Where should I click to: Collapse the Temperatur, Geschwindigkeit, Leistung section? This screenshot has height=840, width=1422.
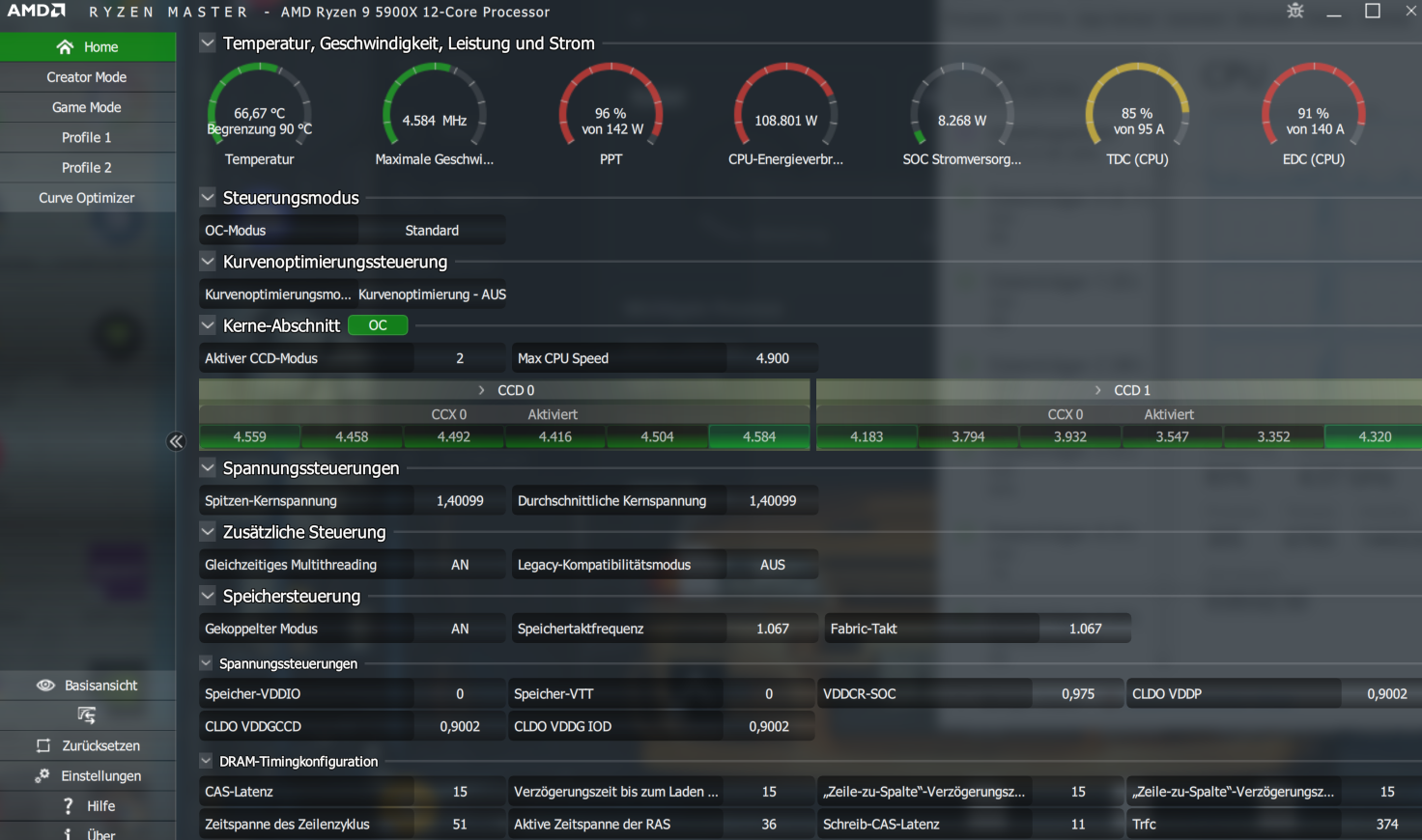[x=208, y=43]
